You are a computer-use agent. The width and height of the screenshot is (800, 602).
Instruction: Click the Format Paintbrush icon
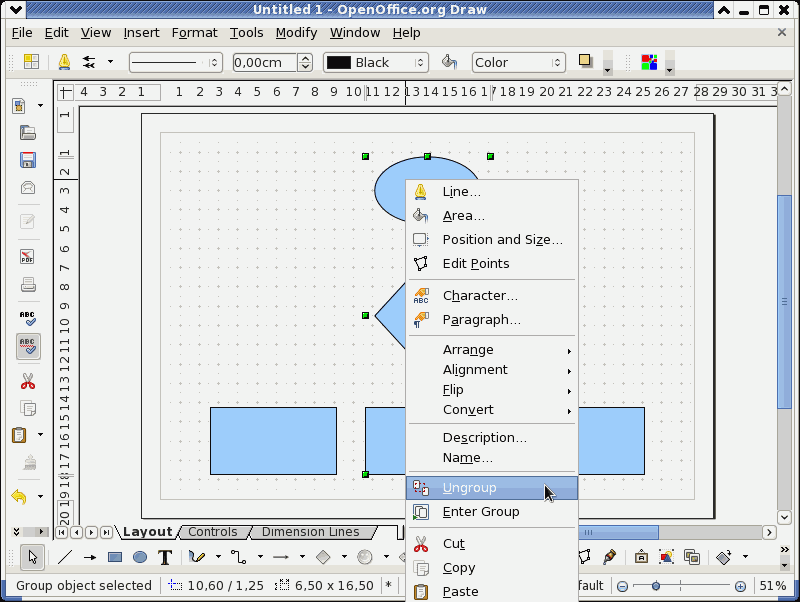[x=29, y=462]
